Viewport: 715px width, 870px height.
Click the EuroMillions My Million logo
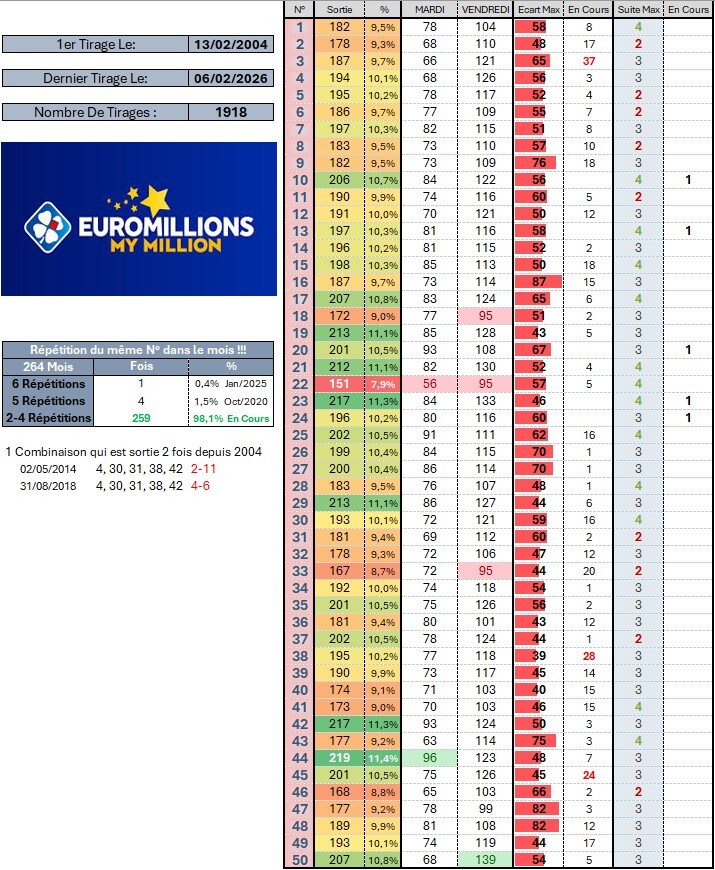tap(139, 219)
